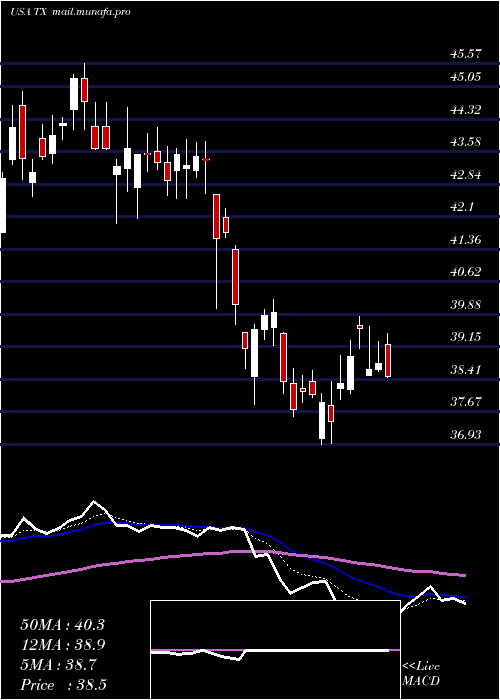Click the 50MA : 40.3 reading
Screen dimensions: 500x700
[62, 625]
